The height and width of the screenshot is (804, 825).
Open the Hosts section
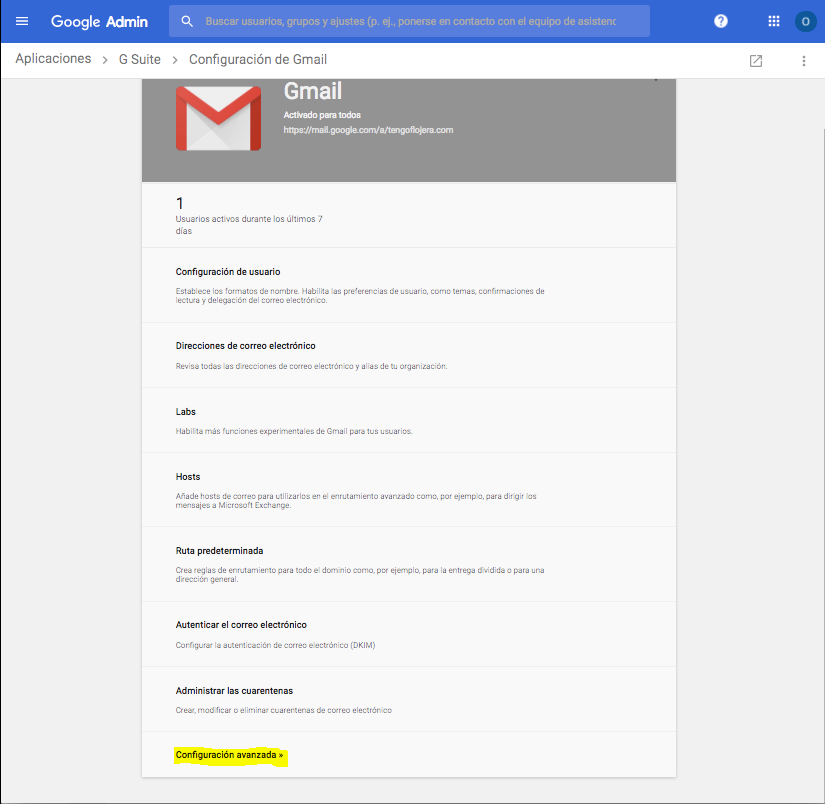(x=409, y=490)
